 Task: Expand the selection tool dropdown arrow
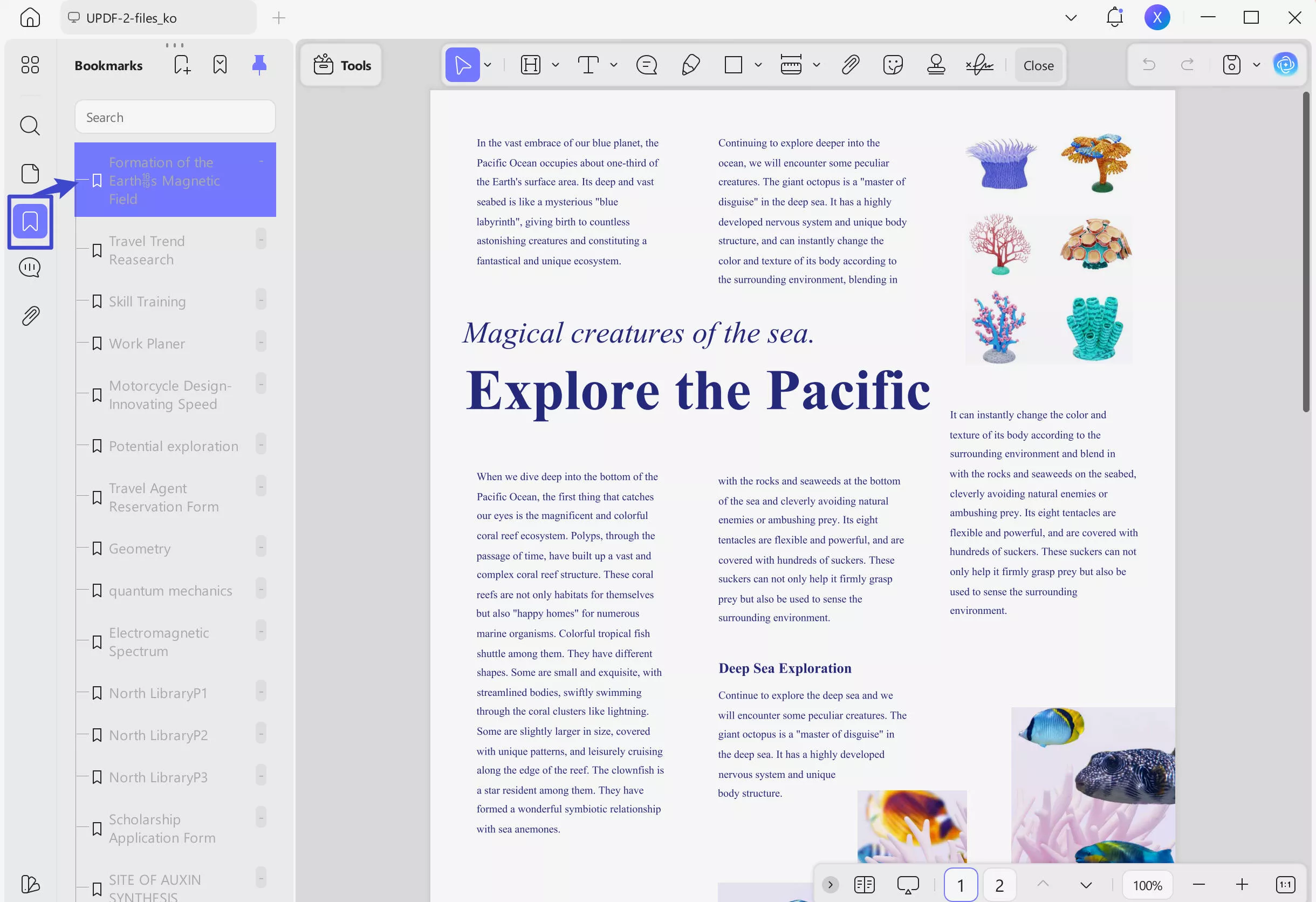click(x=488, y=65)
